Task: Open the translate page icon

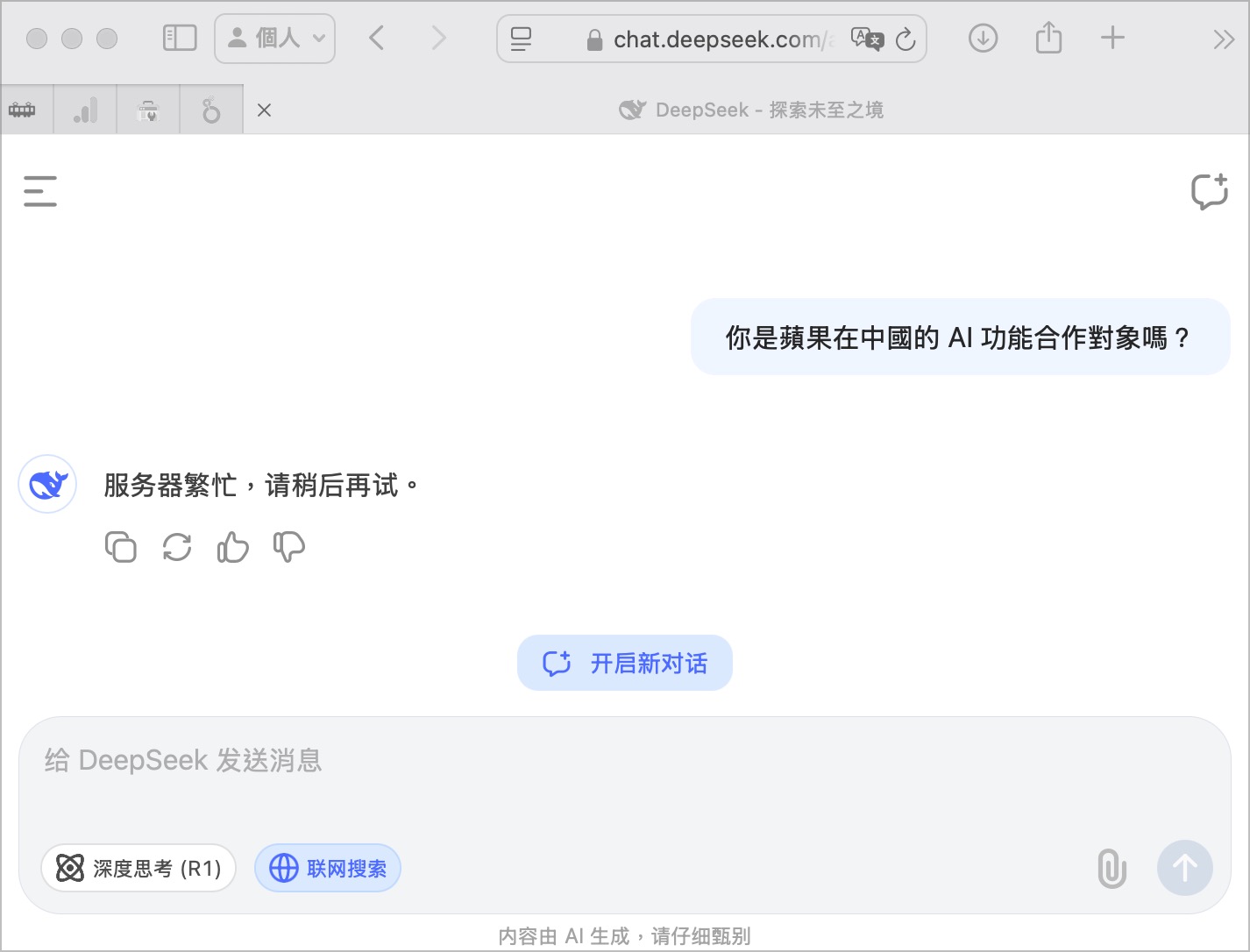Action: pos(868,39)
